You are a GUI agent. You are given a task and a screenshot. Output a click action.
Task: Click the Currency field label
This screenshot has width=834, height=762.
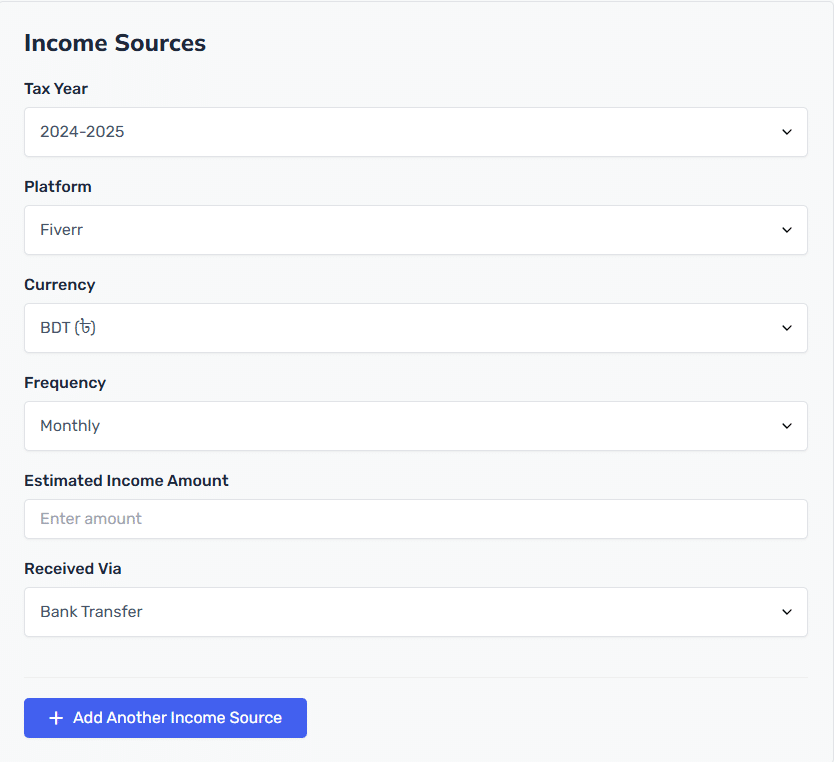pyautogui.click(x=60, y=285)
